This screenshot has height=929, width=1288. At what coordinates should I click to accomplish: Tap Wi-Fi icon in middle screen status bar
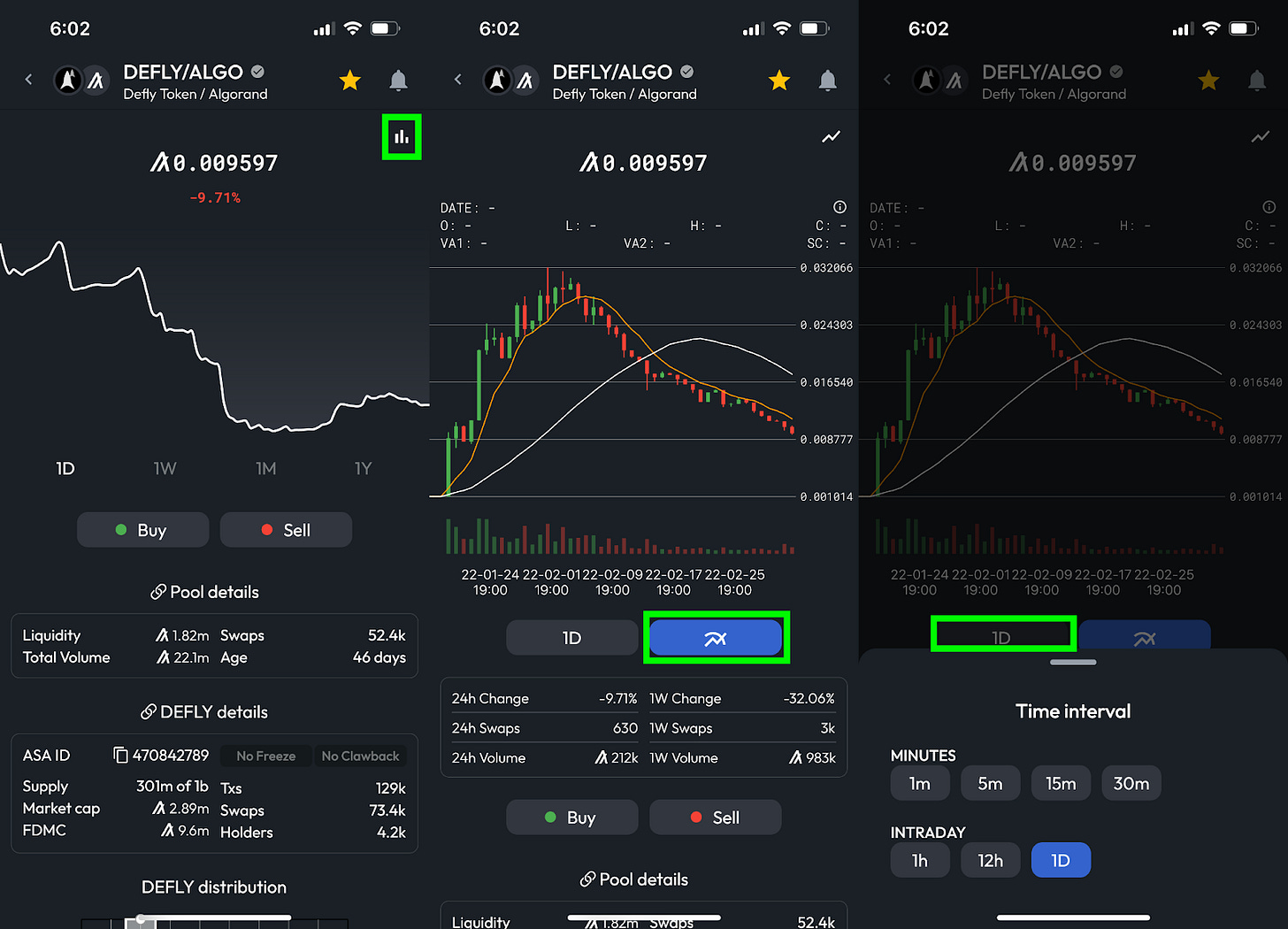click(782, 28)
